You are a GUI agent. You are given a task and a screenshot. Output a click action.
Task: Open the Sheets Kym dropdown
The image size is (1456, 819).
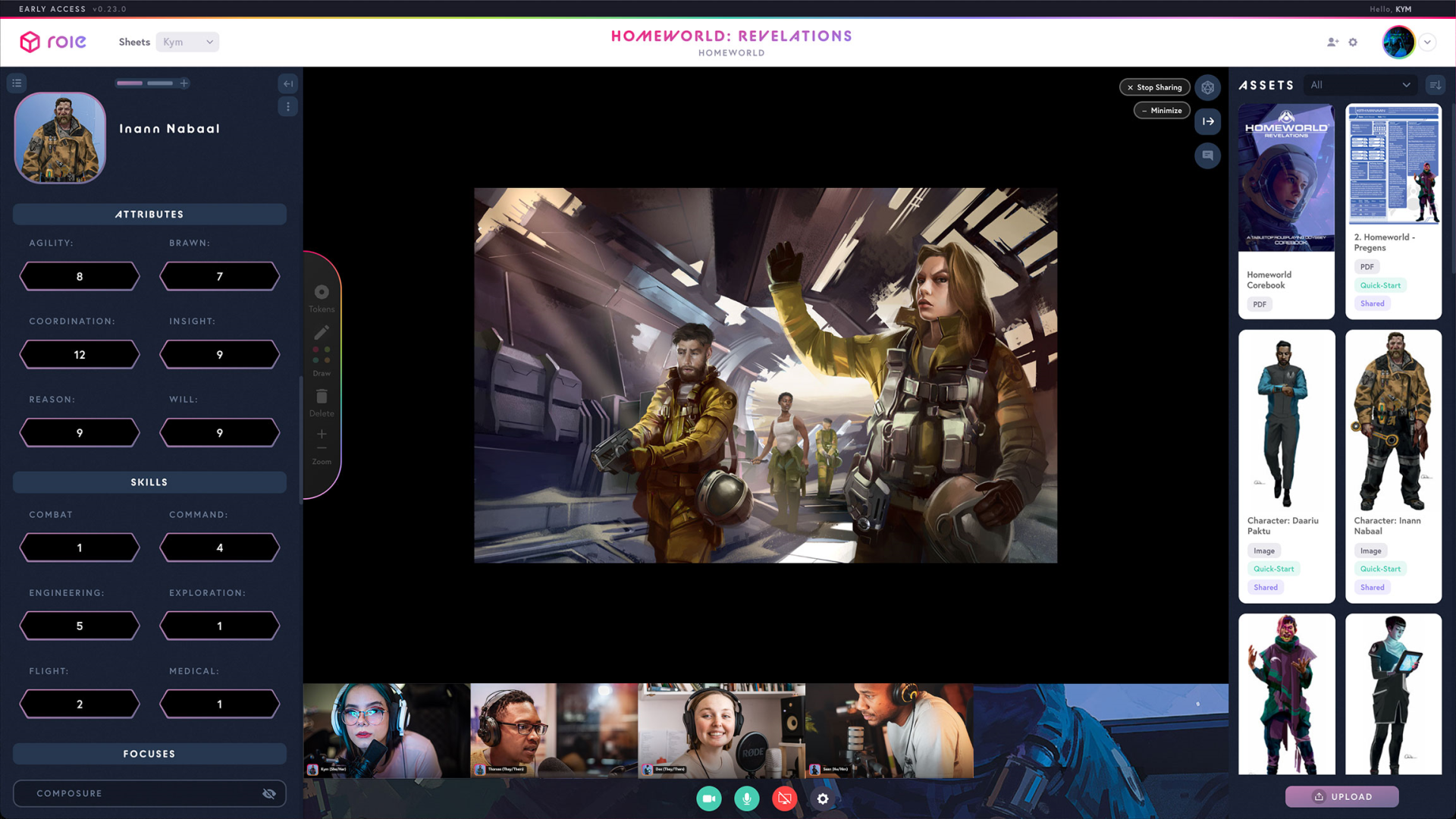[187, 42]
